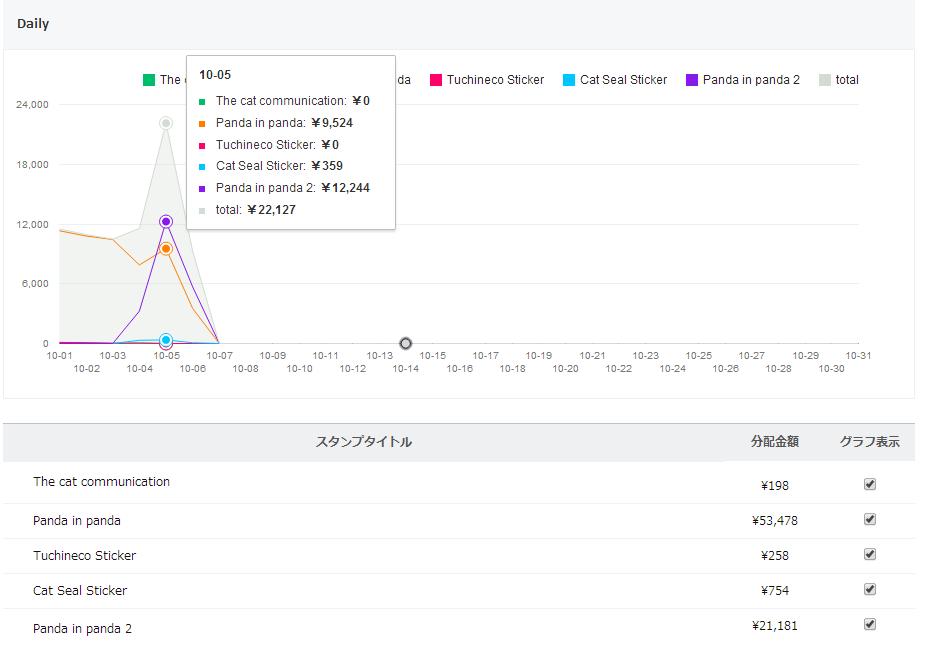Toggle Tuchineco Sticker legend label

point(495,80)
